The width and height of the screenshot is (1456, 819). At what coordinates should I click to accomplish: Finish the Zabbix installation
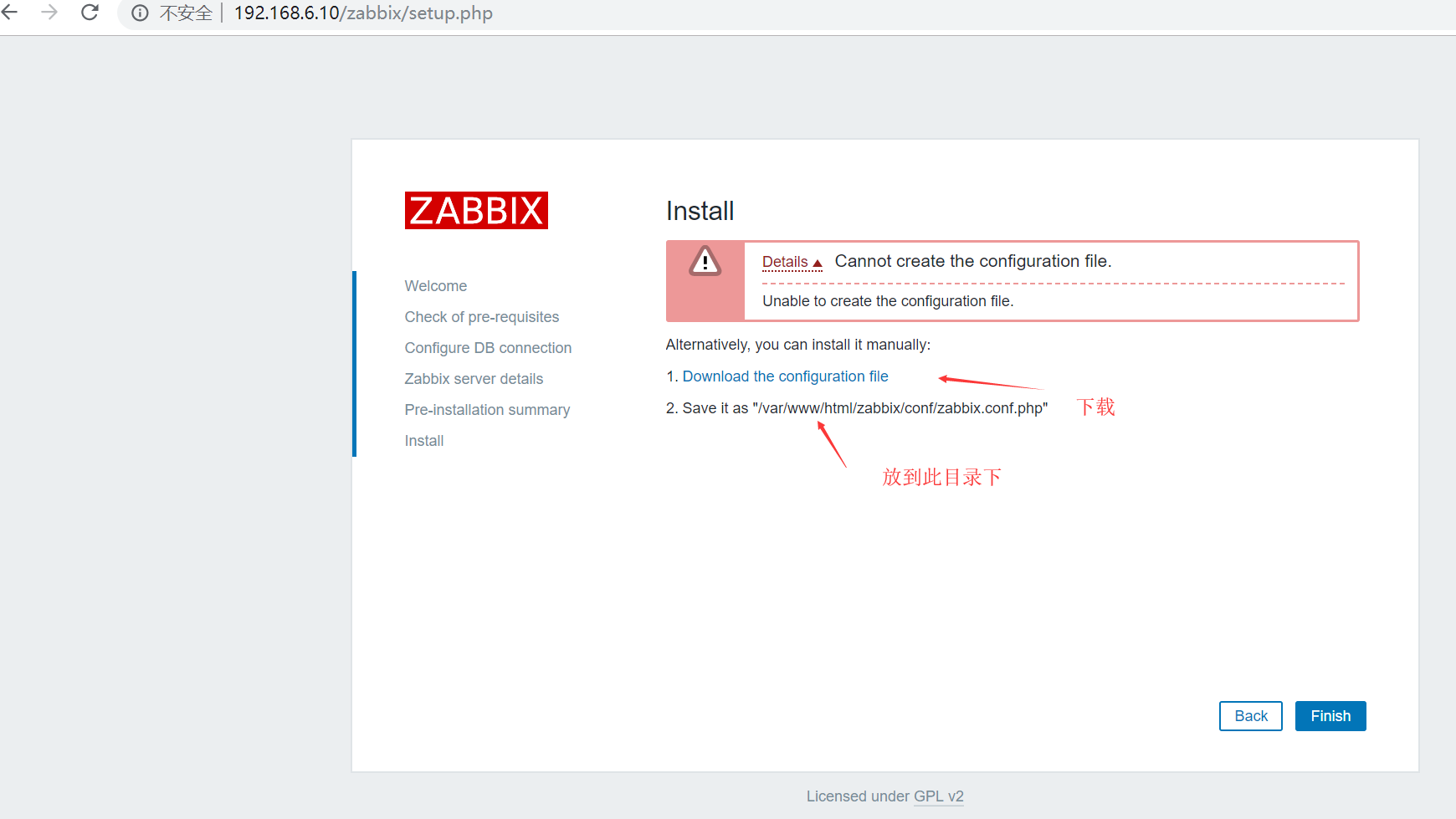(x=1330, y=716)
